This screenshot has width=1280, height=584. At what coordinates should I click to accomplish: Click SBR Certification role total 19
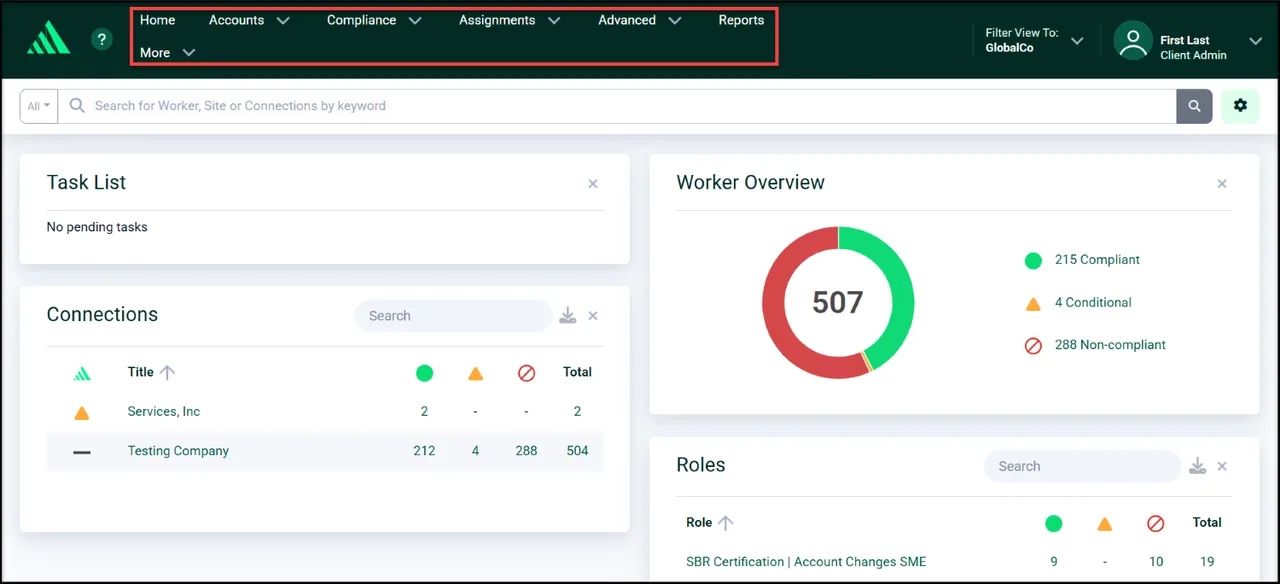(1207, 562)
